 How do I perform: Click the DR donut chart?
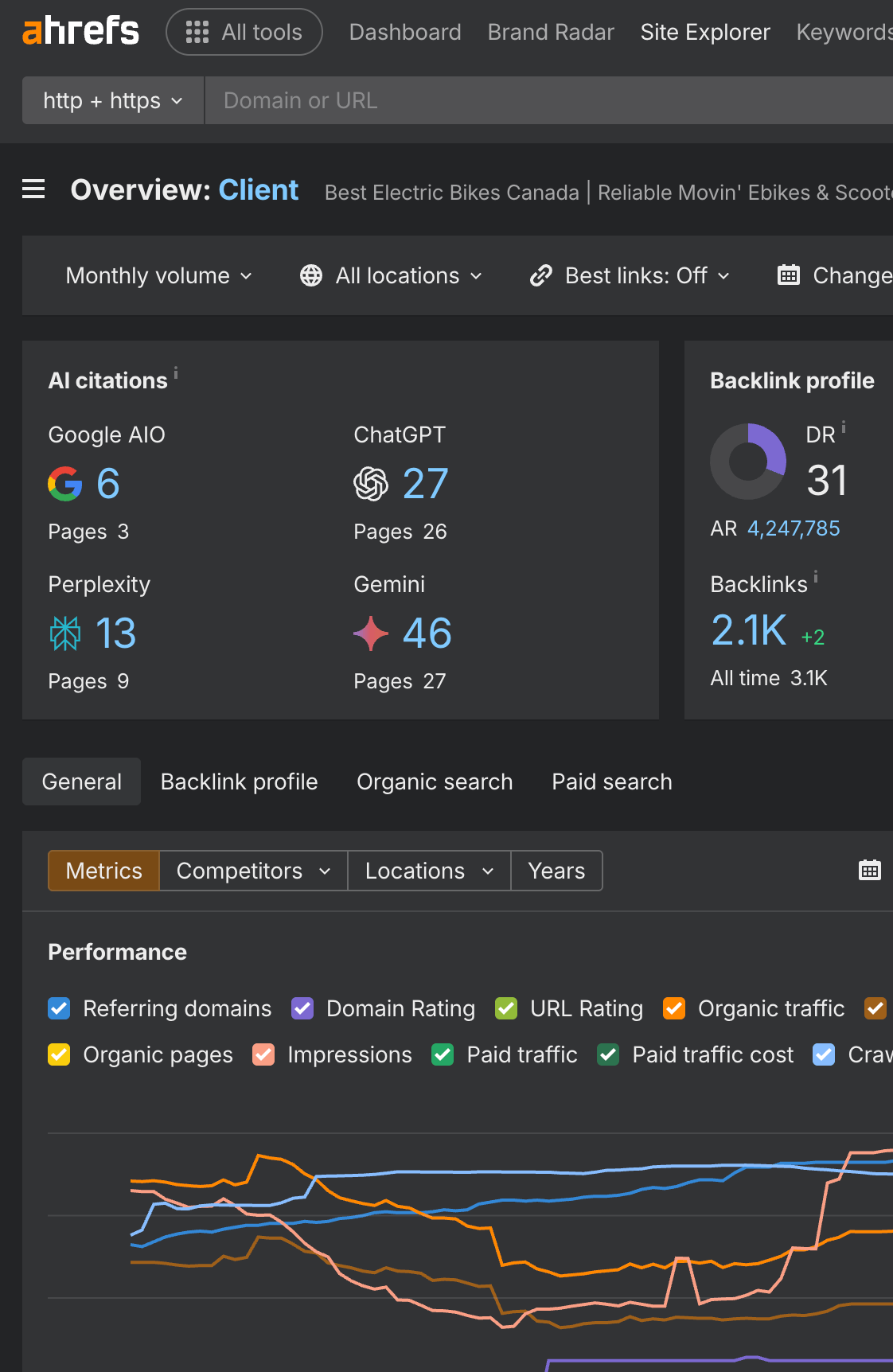[748, 462]
